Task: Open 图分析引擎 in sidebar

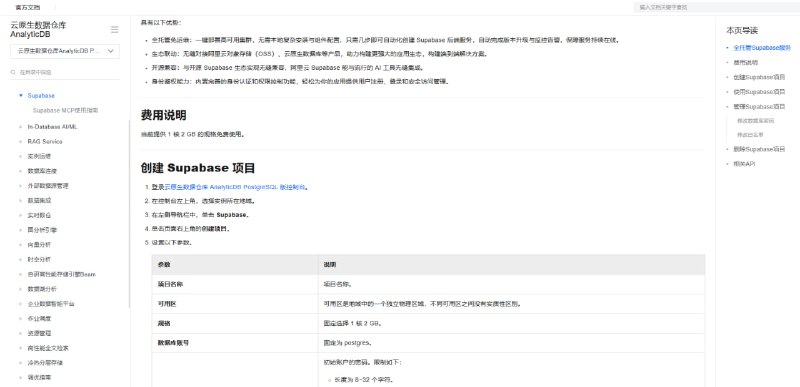Action: click(x=42, y=230)
